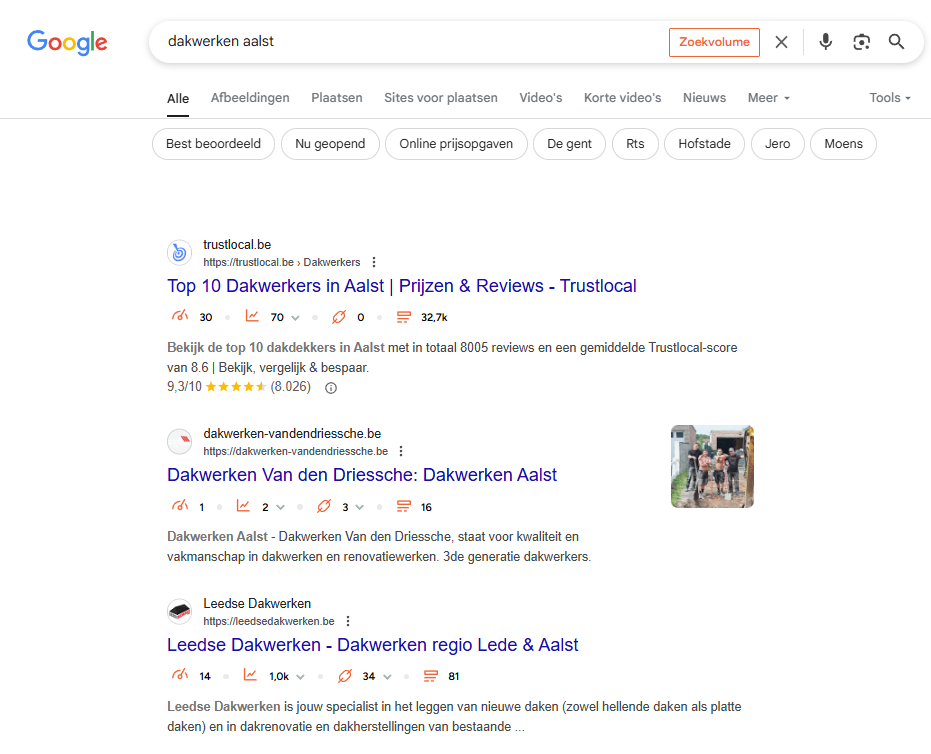Click the https://dakwerken-vandendriessche.be URL

(x=295, y=451)
